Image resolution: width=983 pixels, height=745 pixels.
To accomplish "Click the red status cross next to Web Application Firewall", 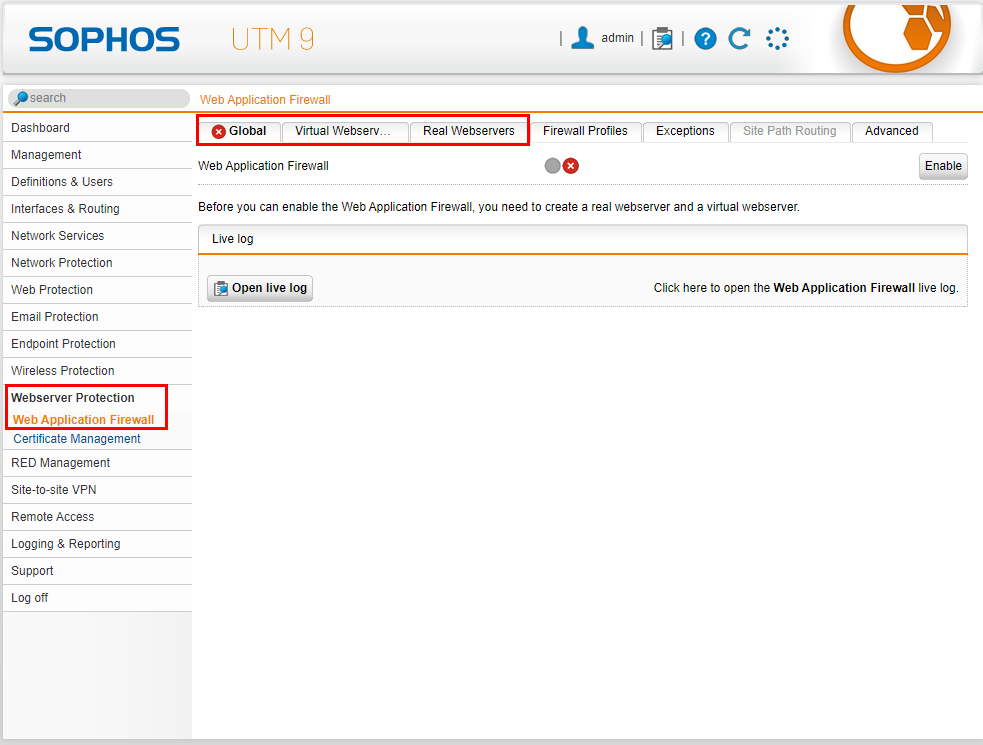I will pos(571,166).
